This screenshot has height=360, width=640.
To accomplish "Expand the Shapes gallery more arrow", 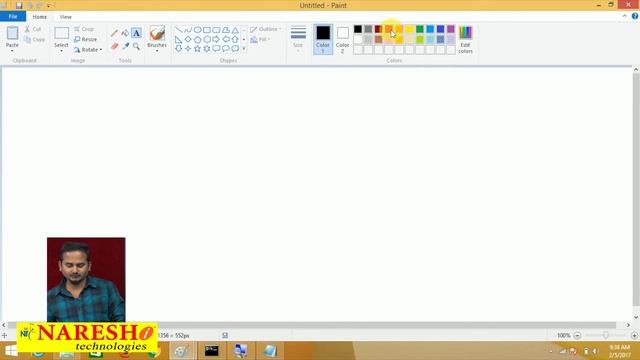I will 244,49.
